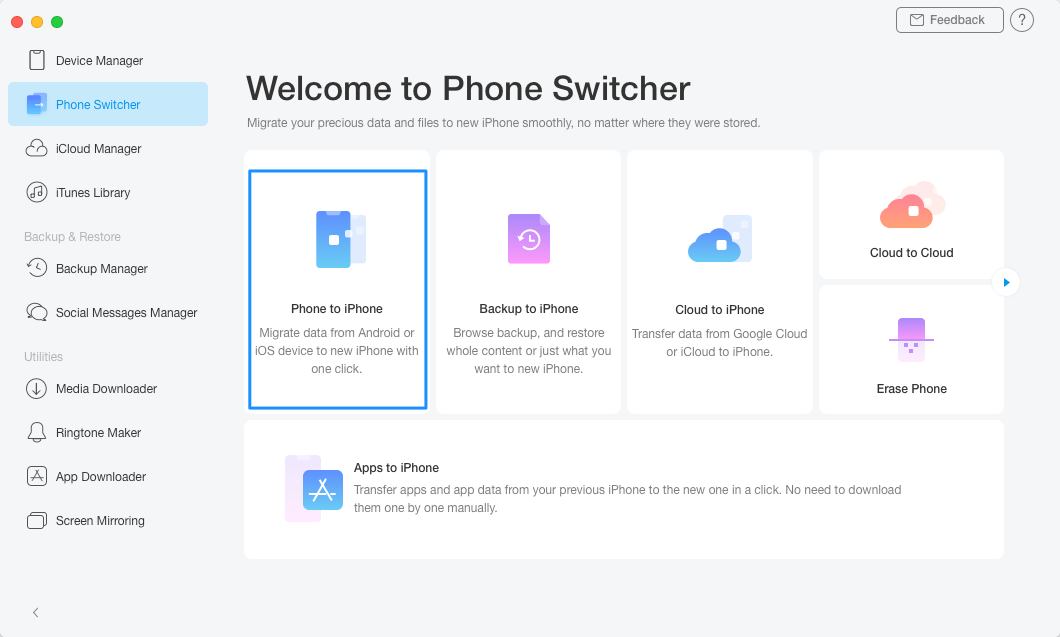This screenshot has width=1060, height=637.
Task: Click 'Transfer apps and app data' description
Action: point(627,498)
